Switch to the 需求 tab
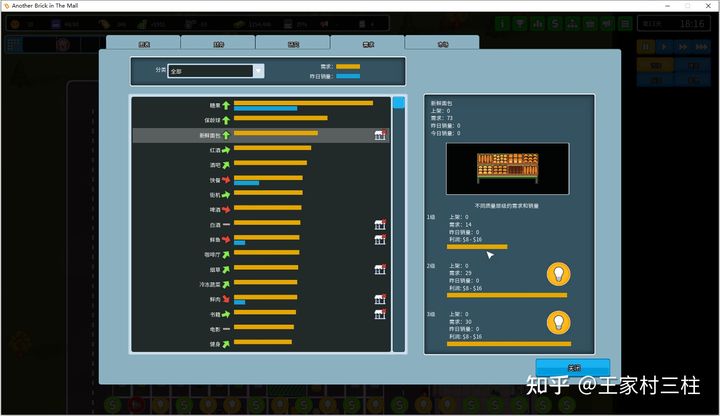Viewport: 720px width, 416px height. 367,43
